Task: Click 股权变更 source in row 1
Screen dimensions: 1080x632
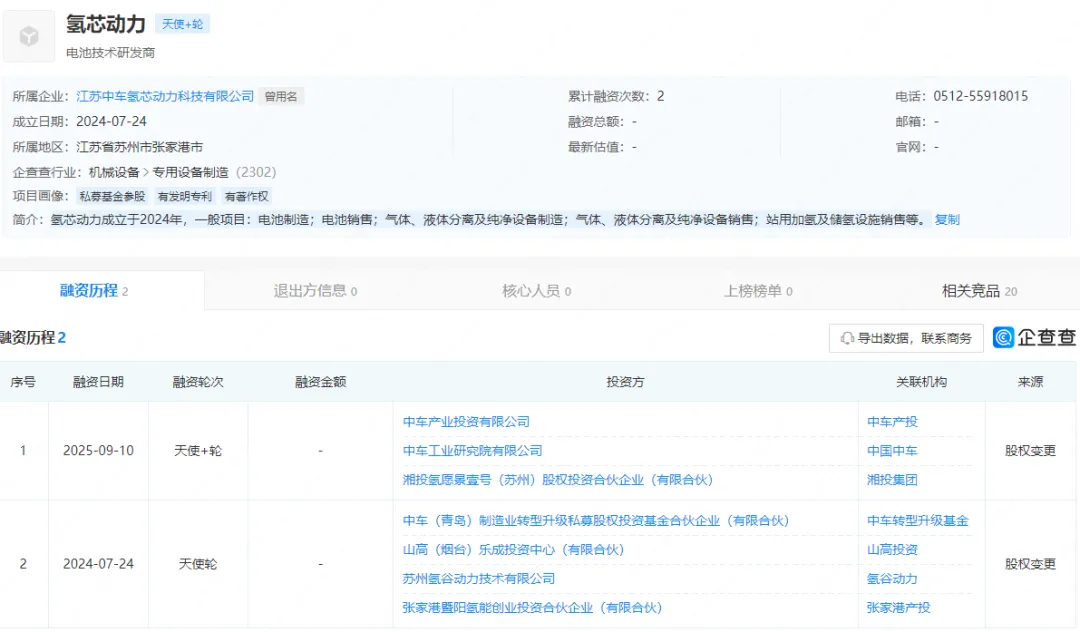Action: 1030,450
